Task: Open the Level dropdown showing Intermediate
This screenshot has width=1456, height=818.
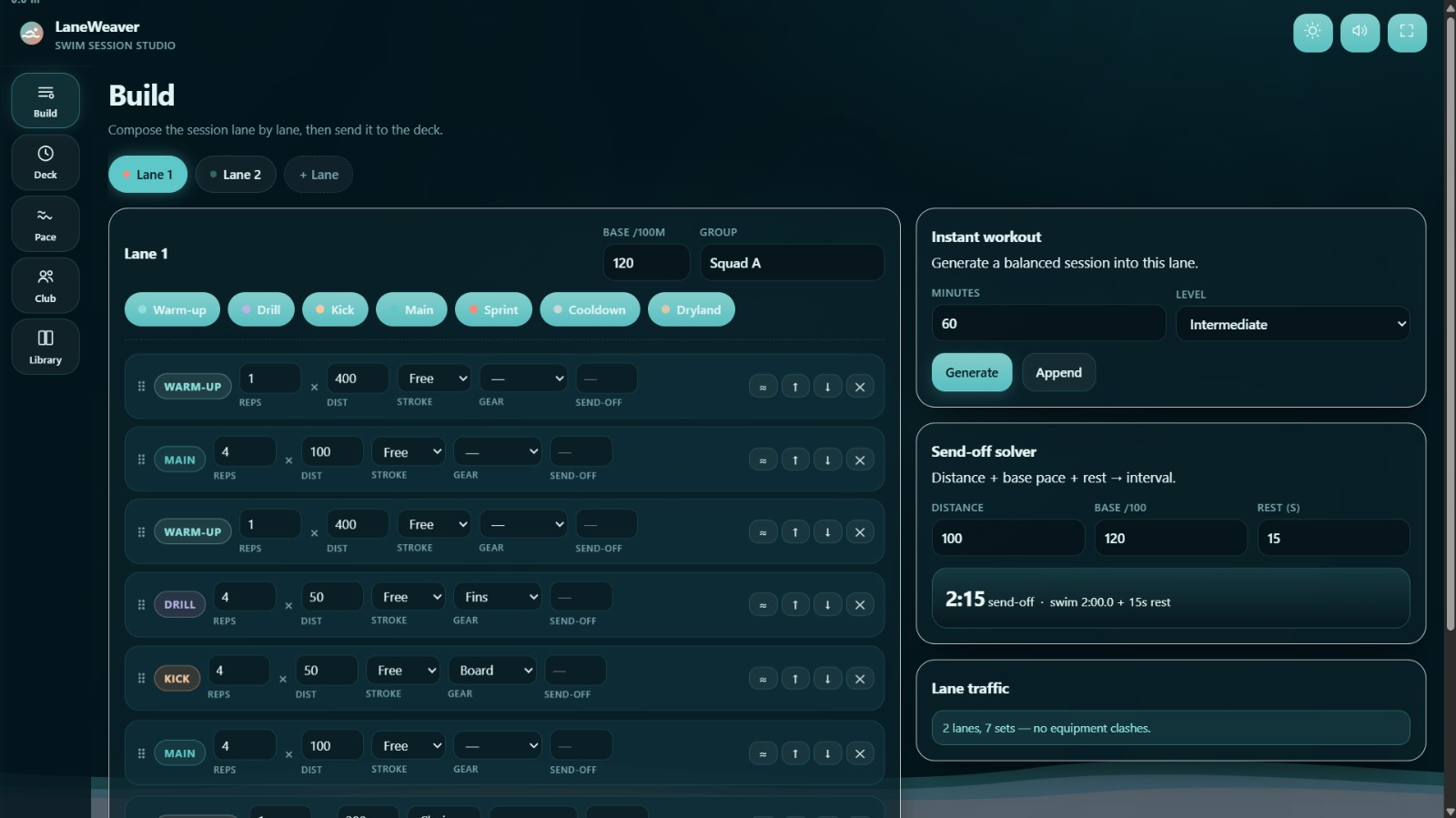Action: tap(1292, 324)
